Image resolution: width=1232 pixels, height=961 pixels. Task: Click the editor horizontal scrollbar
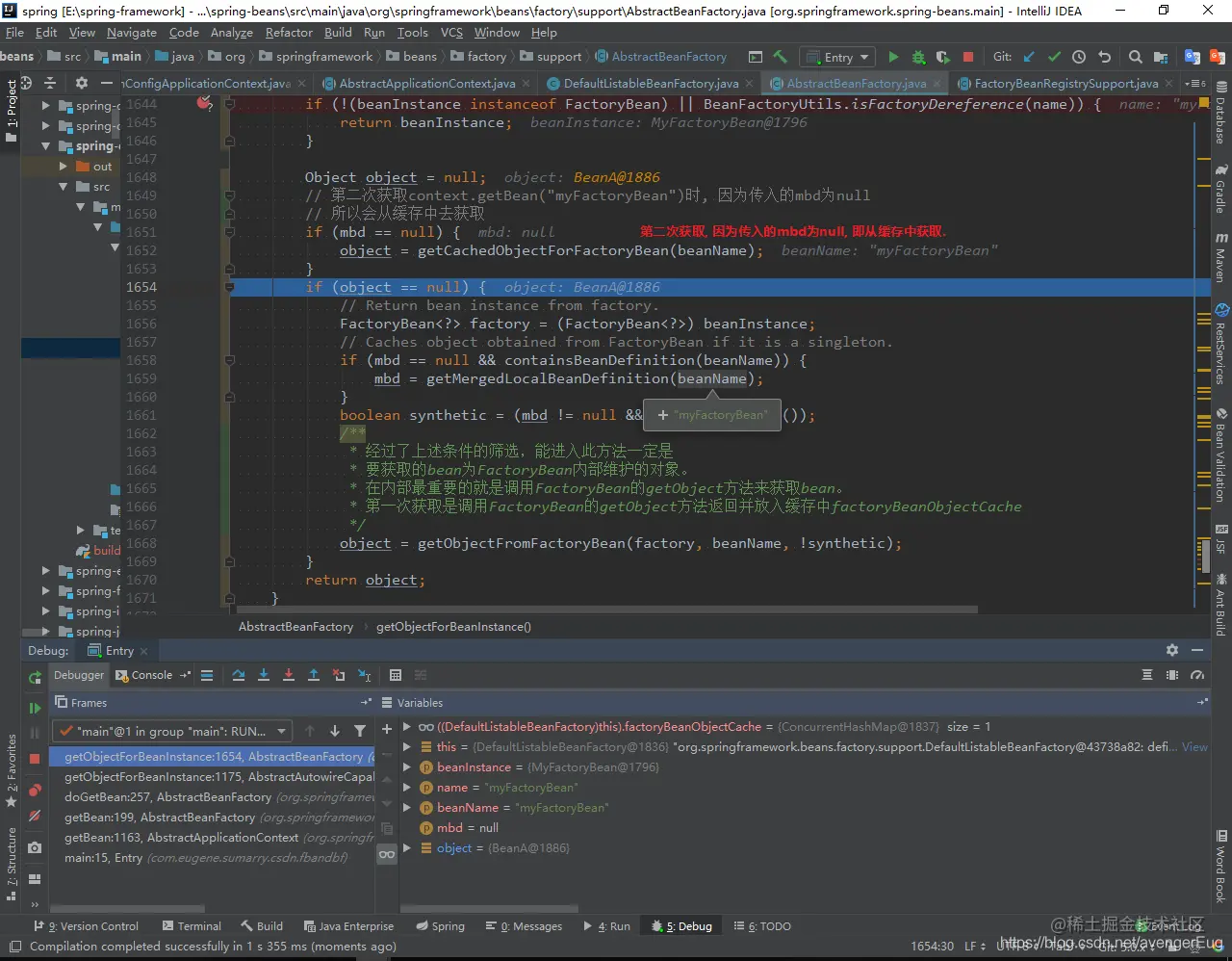tap(606, 610)
